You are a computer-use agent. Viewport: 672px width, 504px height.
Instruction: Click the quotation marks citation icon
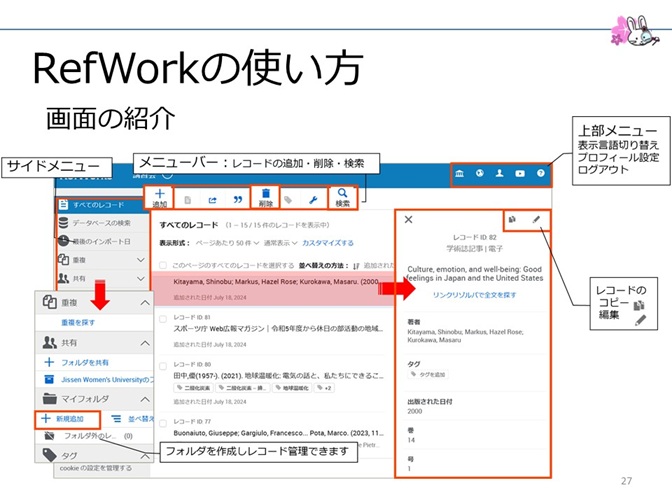click(x=238, y=200)
